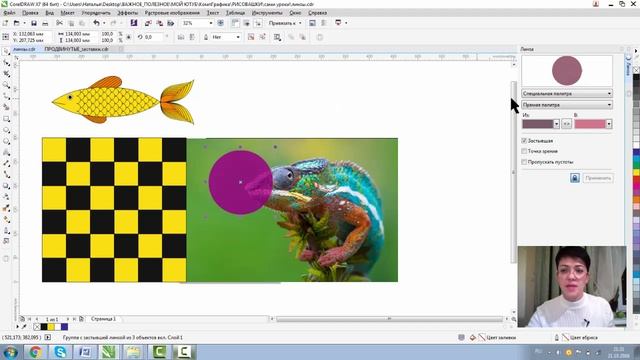Select the purple circle lens object

pos(240,182)
